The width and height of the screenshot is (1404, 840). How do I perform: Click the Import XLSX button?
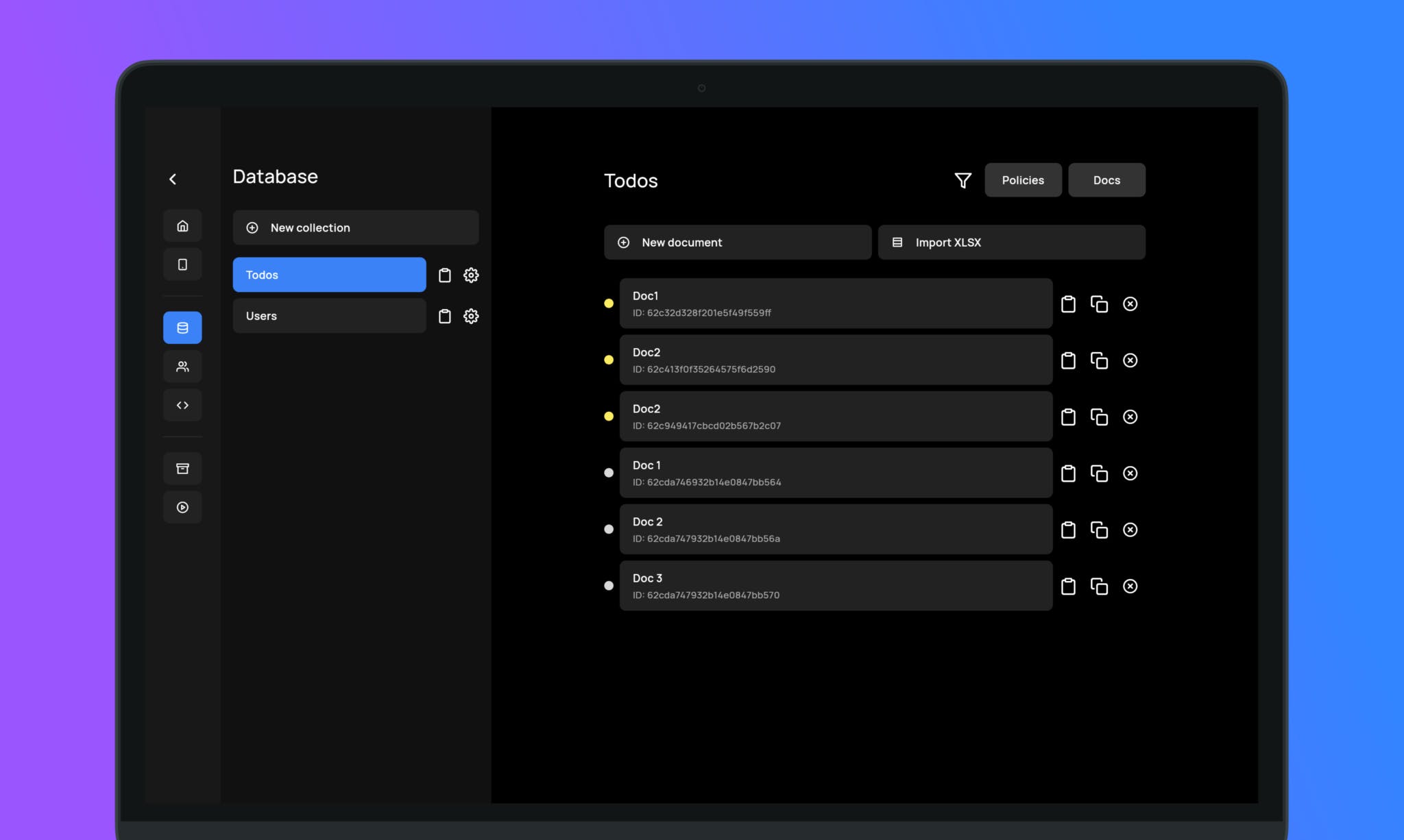(1011, 243)
